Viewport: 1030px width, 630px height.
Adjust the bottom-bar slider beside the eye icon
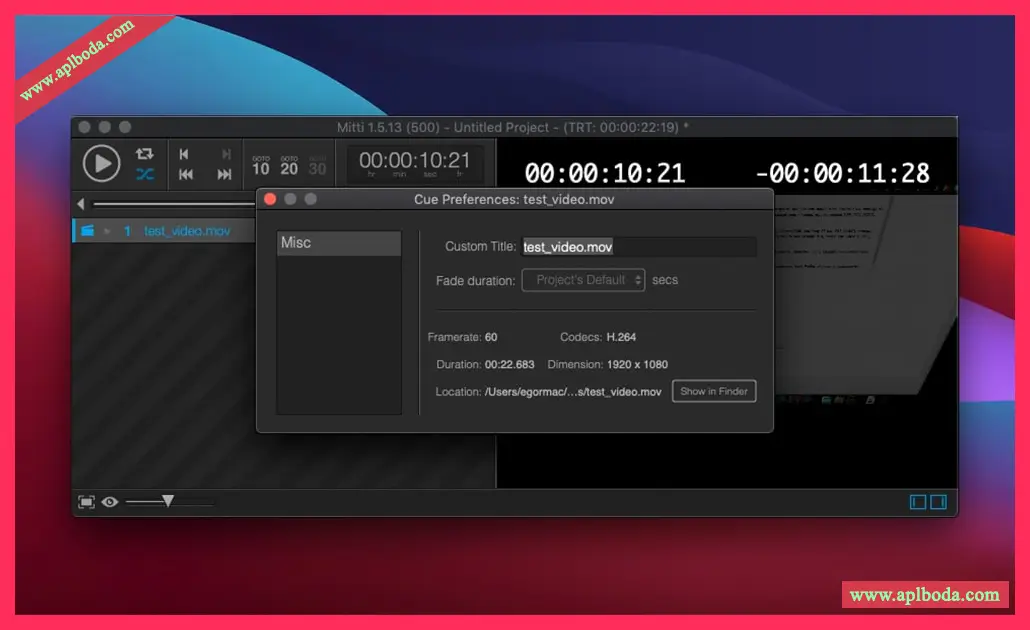point(169,502)
